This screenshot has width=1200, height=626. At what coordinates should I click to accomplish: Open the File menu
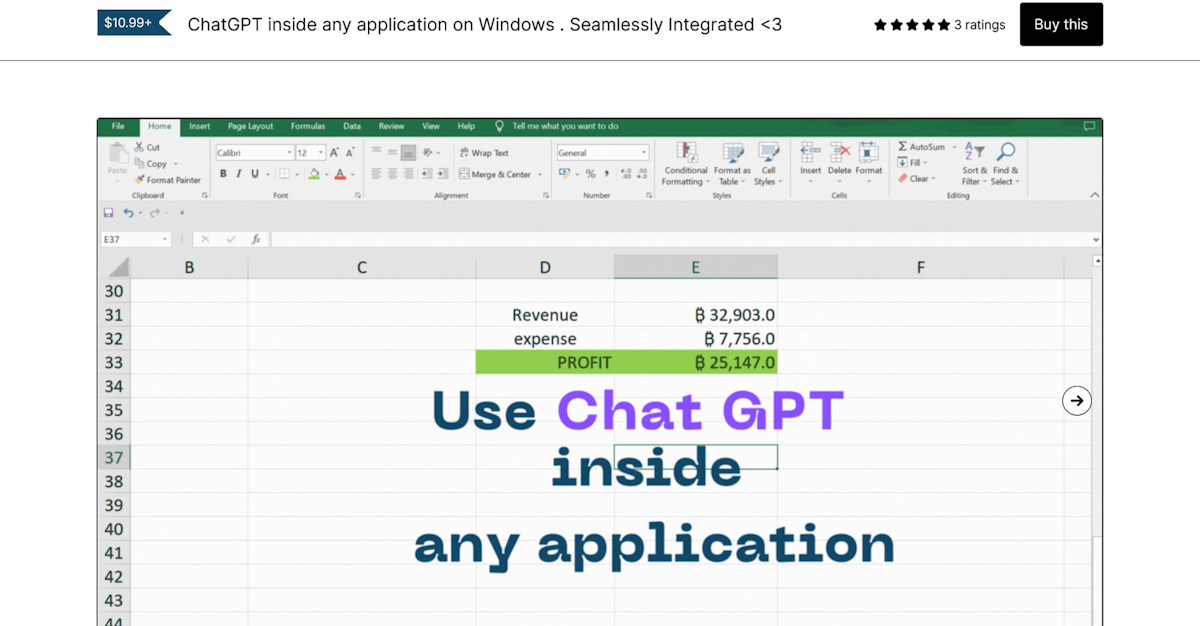pyautogui.click(x=118, y=127)
